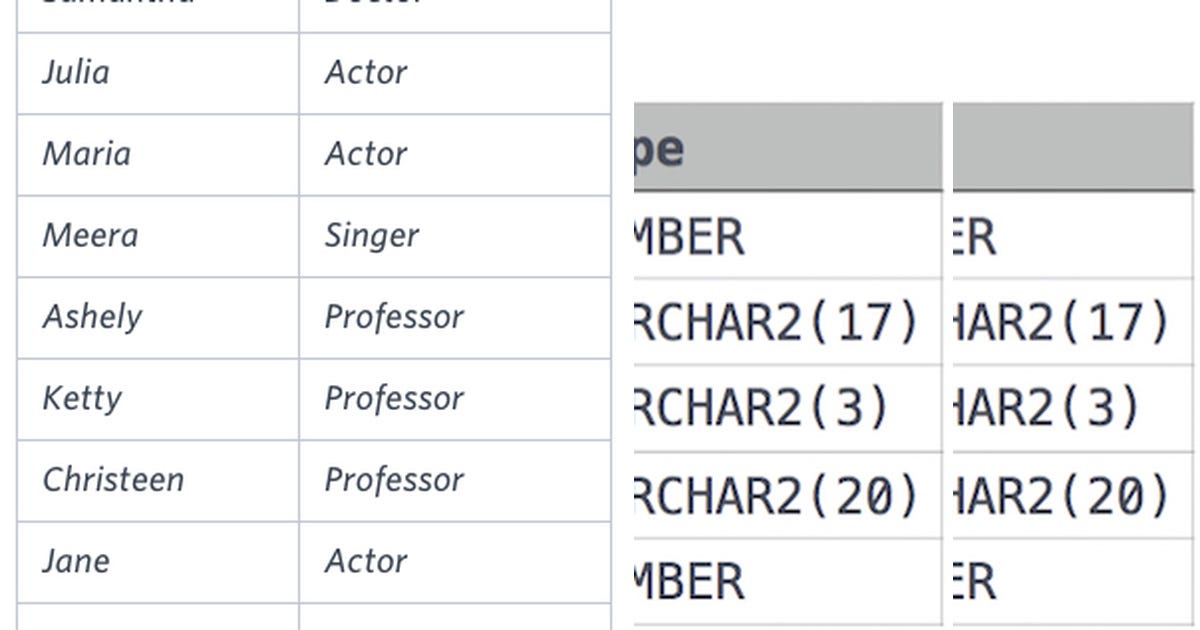Click the Ketty name cell
The width and height of the screenshot is (1200, 630).
pos(158,399)
